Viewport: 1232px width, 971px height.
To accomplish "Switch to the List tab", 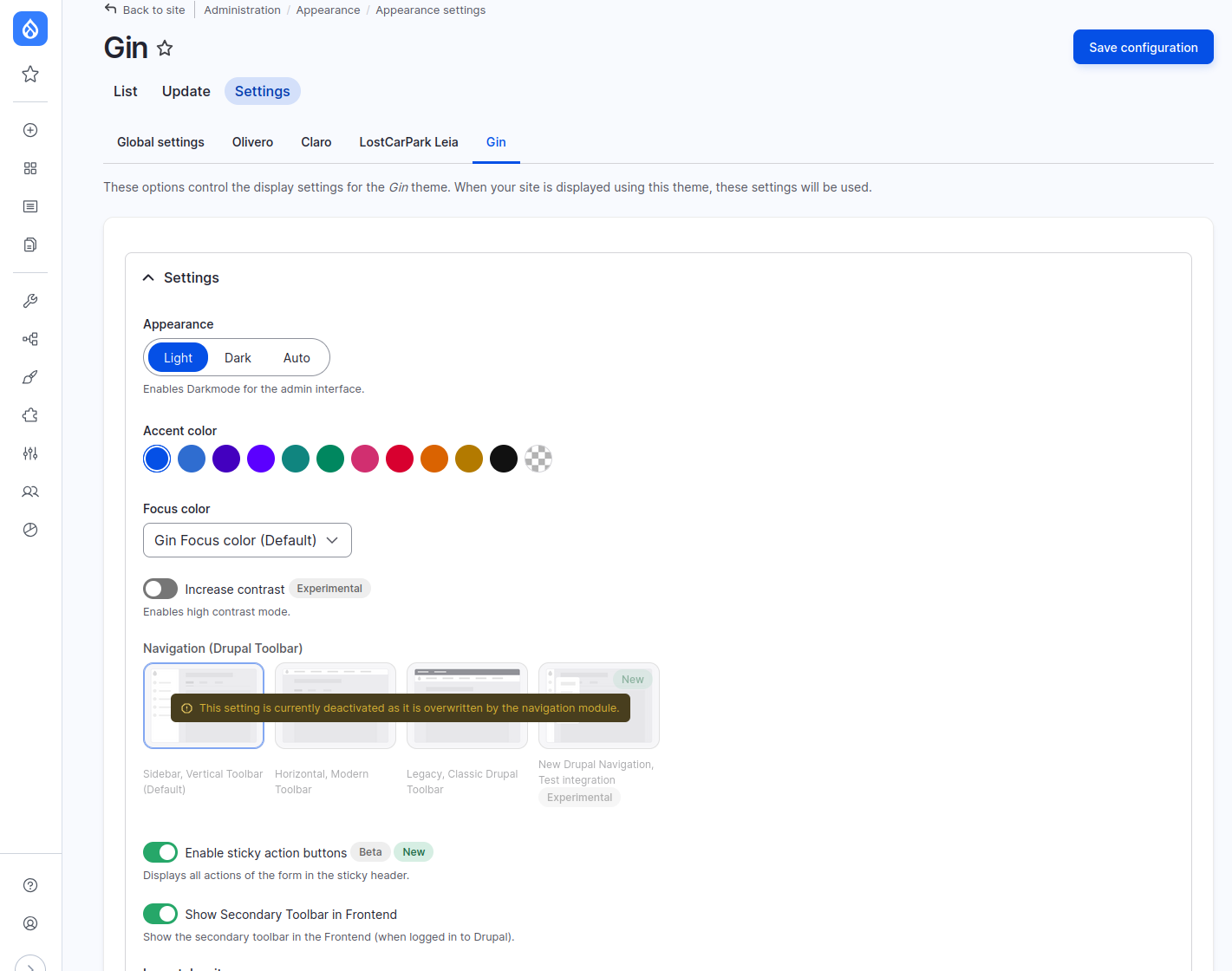I will [x=126, y=91].
